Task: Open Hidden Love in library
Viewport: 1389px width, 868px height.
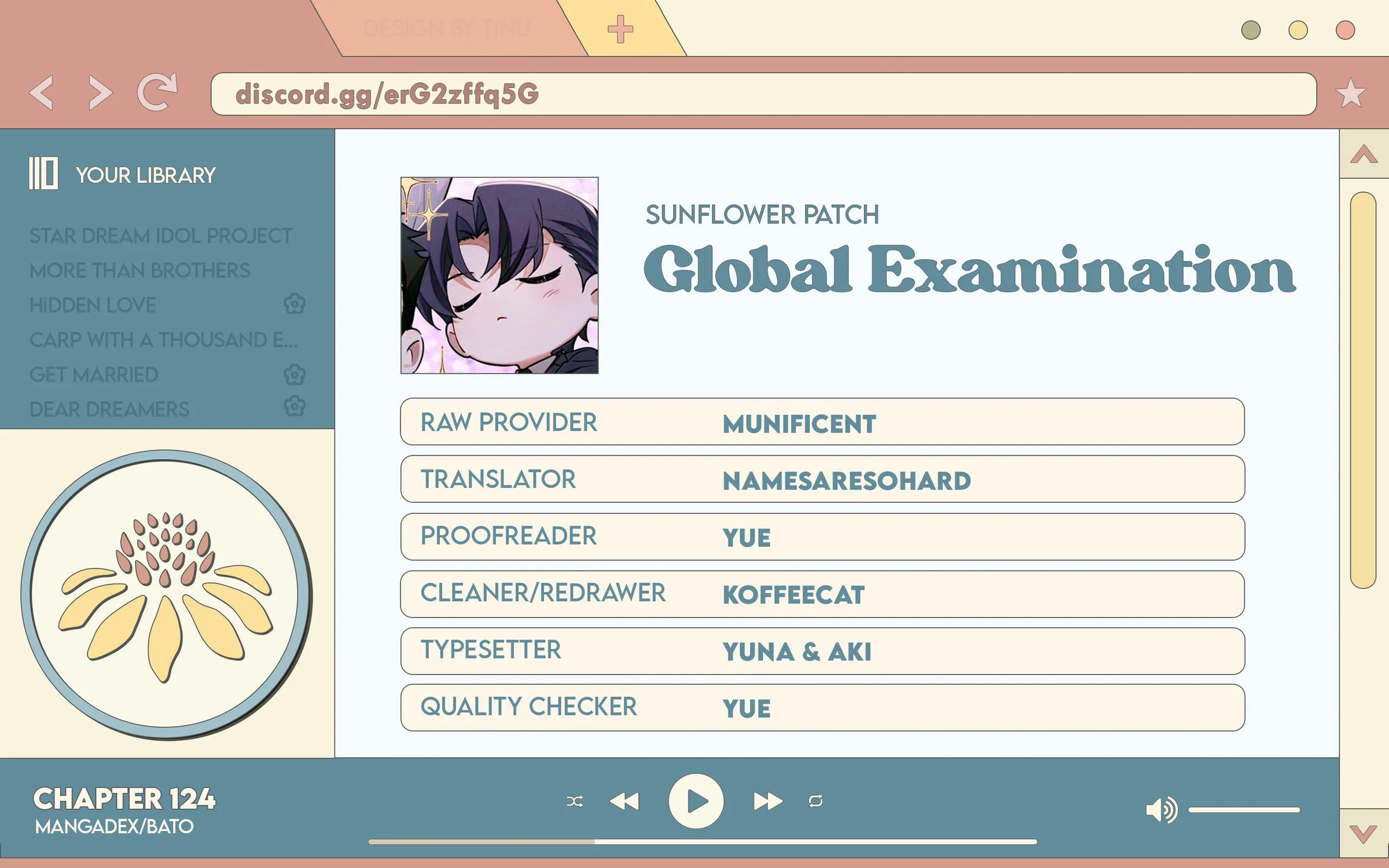Action: click(x=93, y=306)
